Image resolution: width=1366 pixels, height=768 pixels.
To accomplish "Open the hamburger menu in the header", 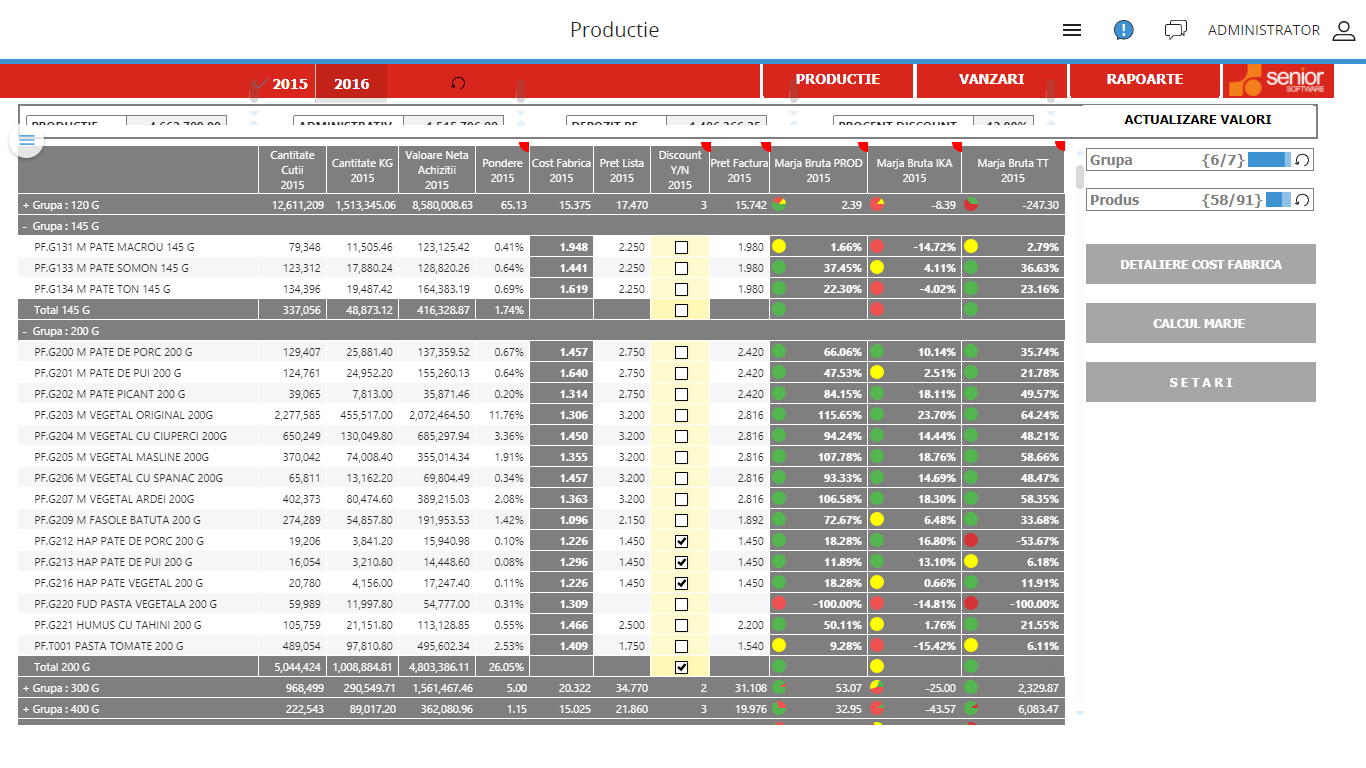I will (1072, 30).
